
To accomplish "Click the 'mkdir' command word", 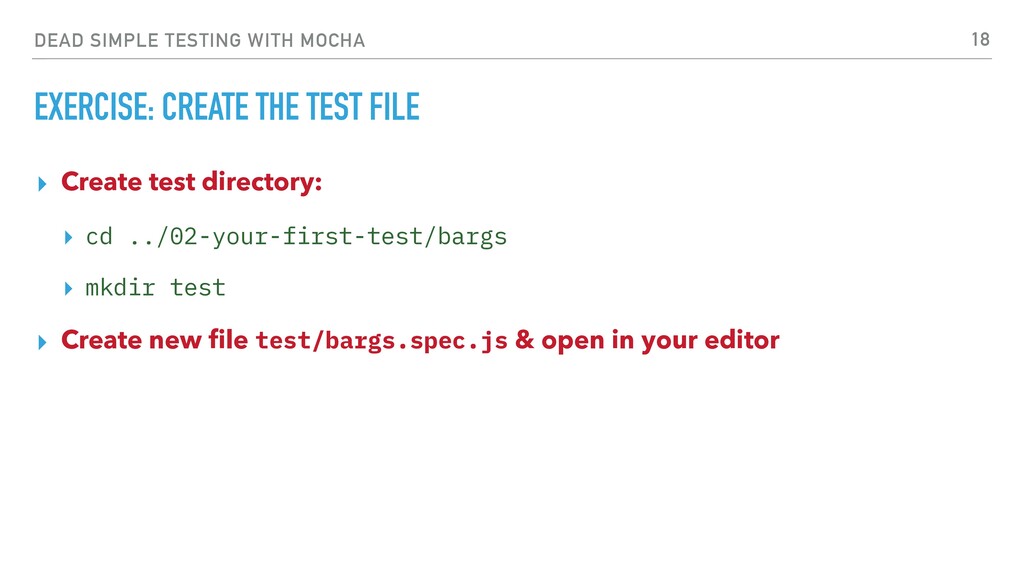I will 120,287.
